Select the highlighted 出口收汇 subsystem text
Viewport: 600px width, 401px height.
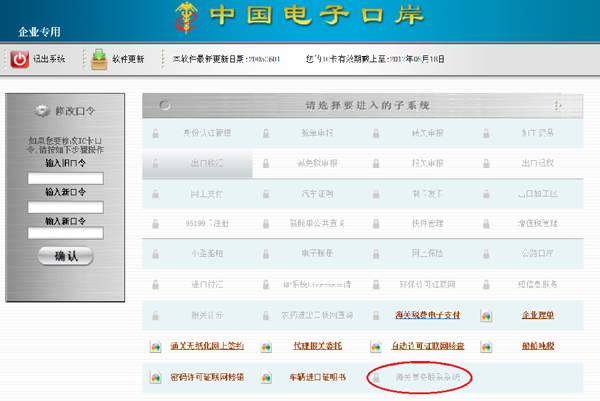tap(207, 163)
